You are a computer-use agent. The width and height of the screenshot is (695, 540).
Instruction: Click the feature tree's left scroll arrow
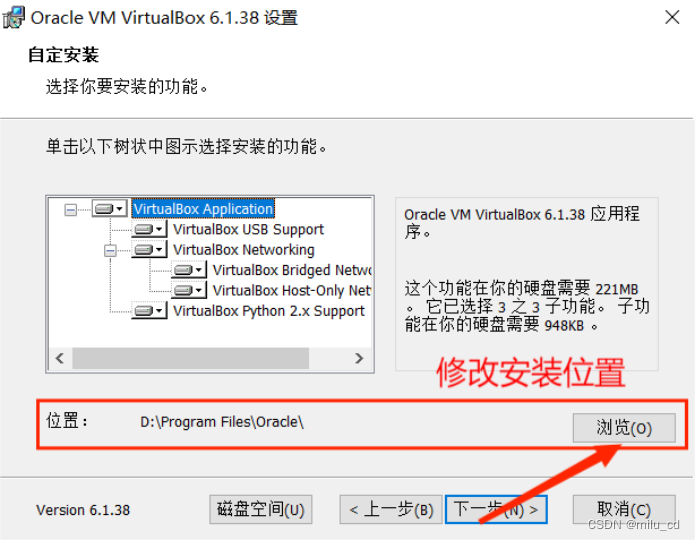[60, 358]
